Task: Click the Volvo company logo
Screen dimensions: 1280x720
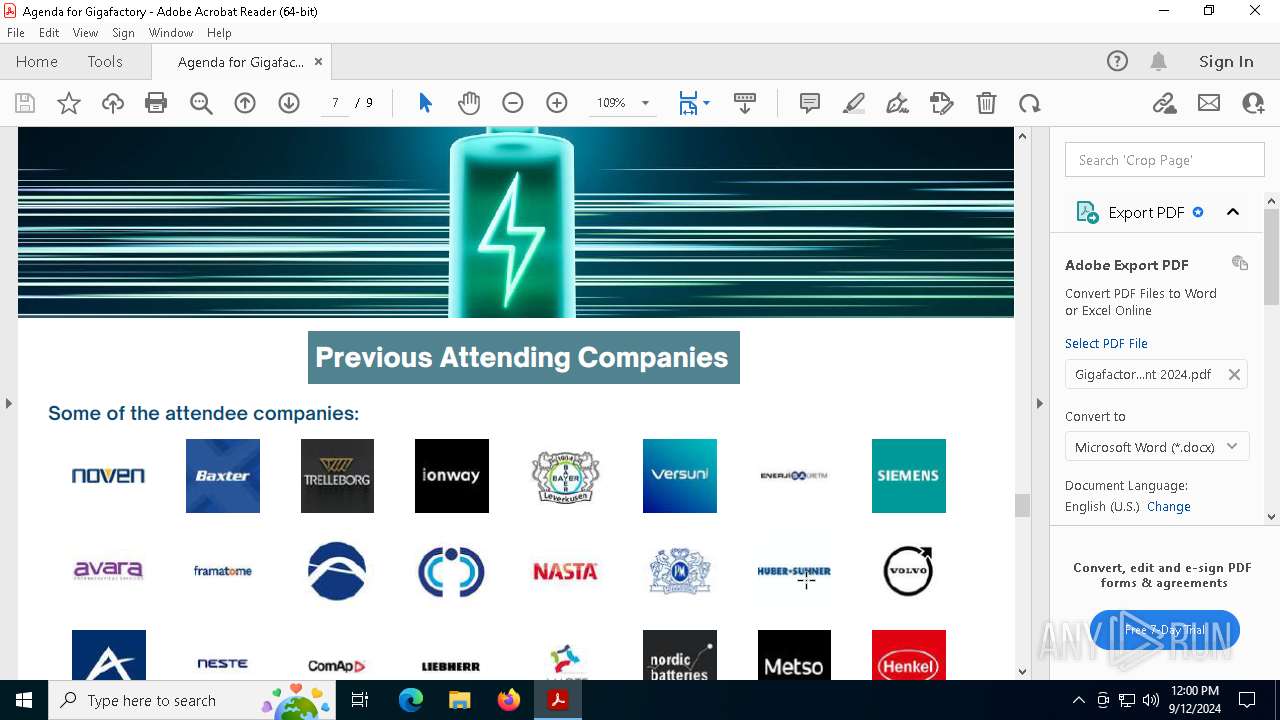Action: click(908, 571)
